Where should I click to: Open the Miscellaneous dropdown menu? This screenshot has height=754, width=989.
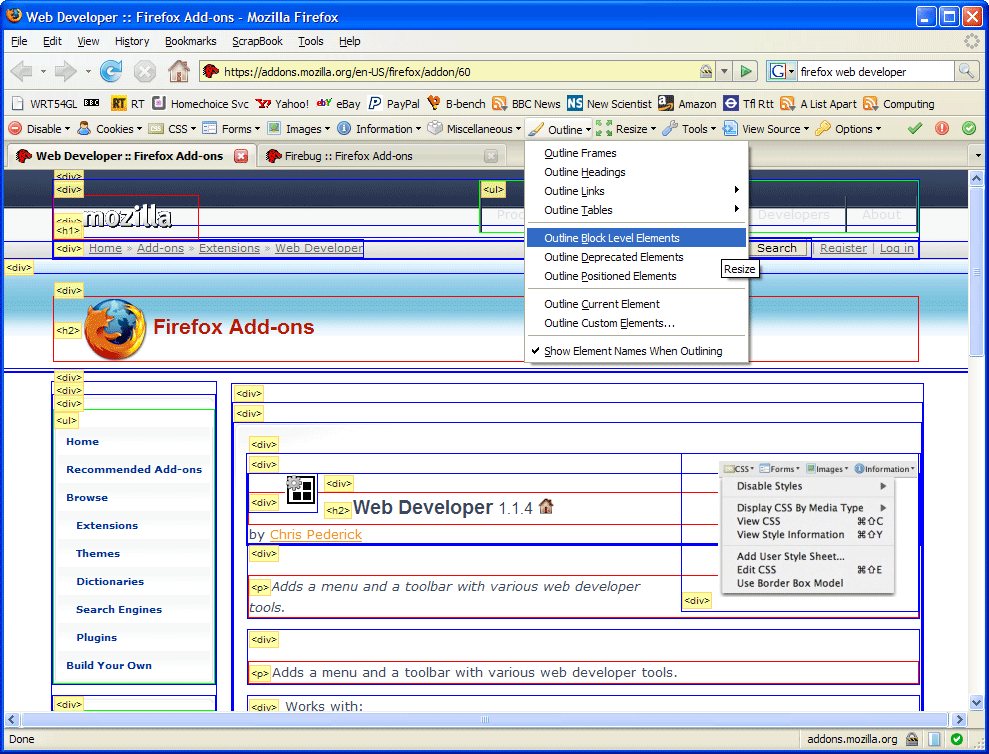(x=474, y=129)
